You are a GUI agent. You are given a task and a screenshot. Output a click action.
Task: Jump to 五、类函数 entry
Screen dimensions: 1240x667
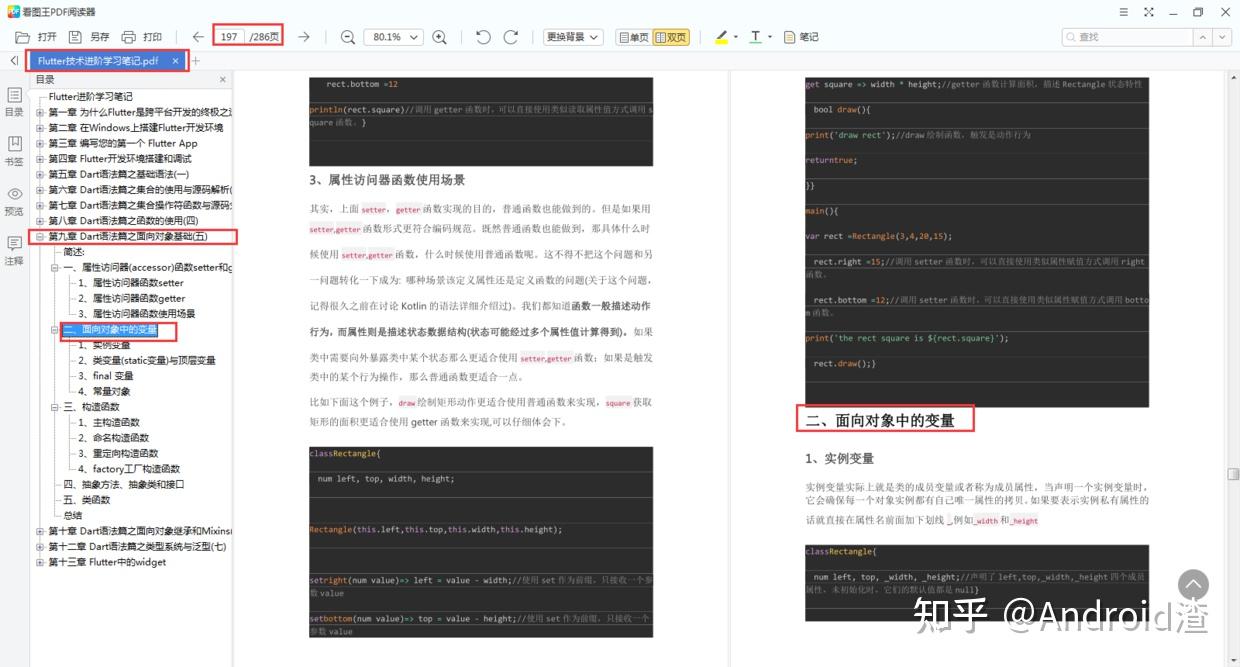point(87,500)
